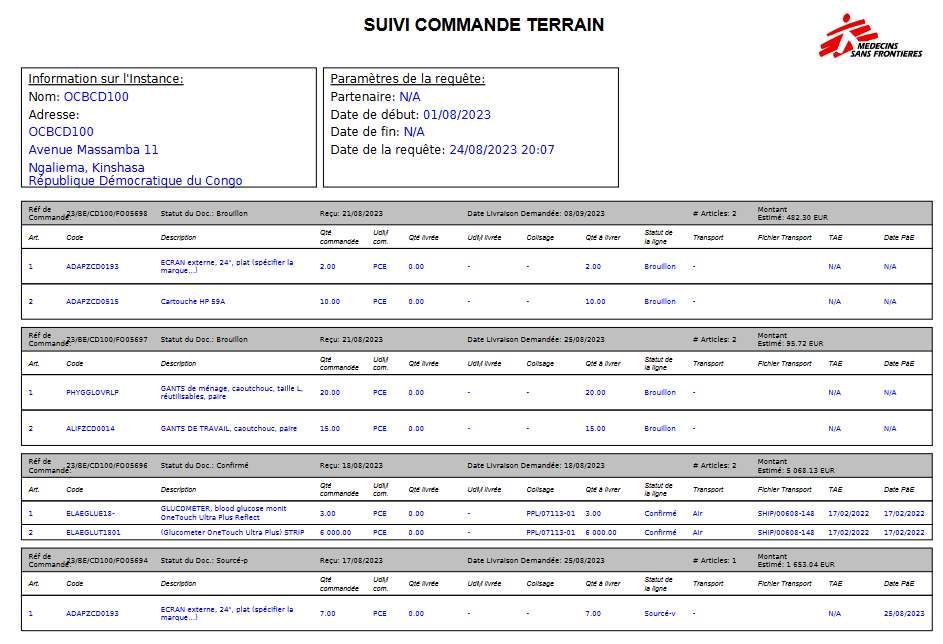Select order header ending in FO05696
This screenshot has height=644, width=943.
(106, 465)
